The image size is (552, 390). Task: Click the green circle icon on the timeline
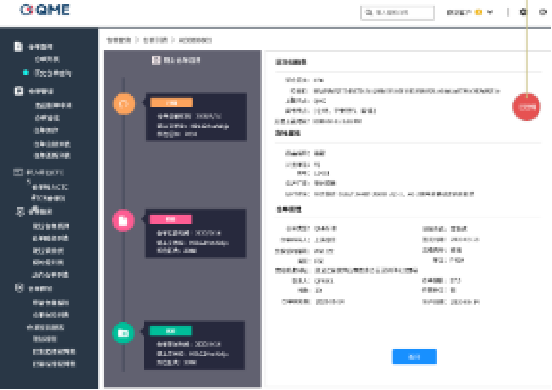coord(123,333)
